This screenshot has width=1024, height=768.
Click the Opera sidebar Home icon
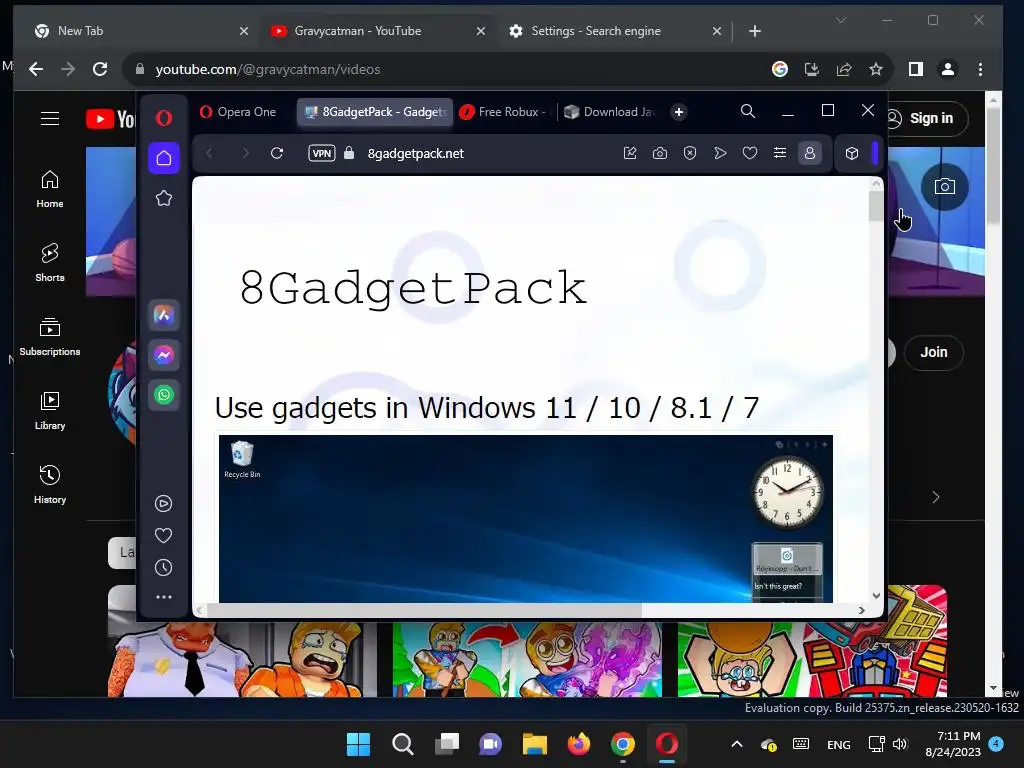(164, 158)
